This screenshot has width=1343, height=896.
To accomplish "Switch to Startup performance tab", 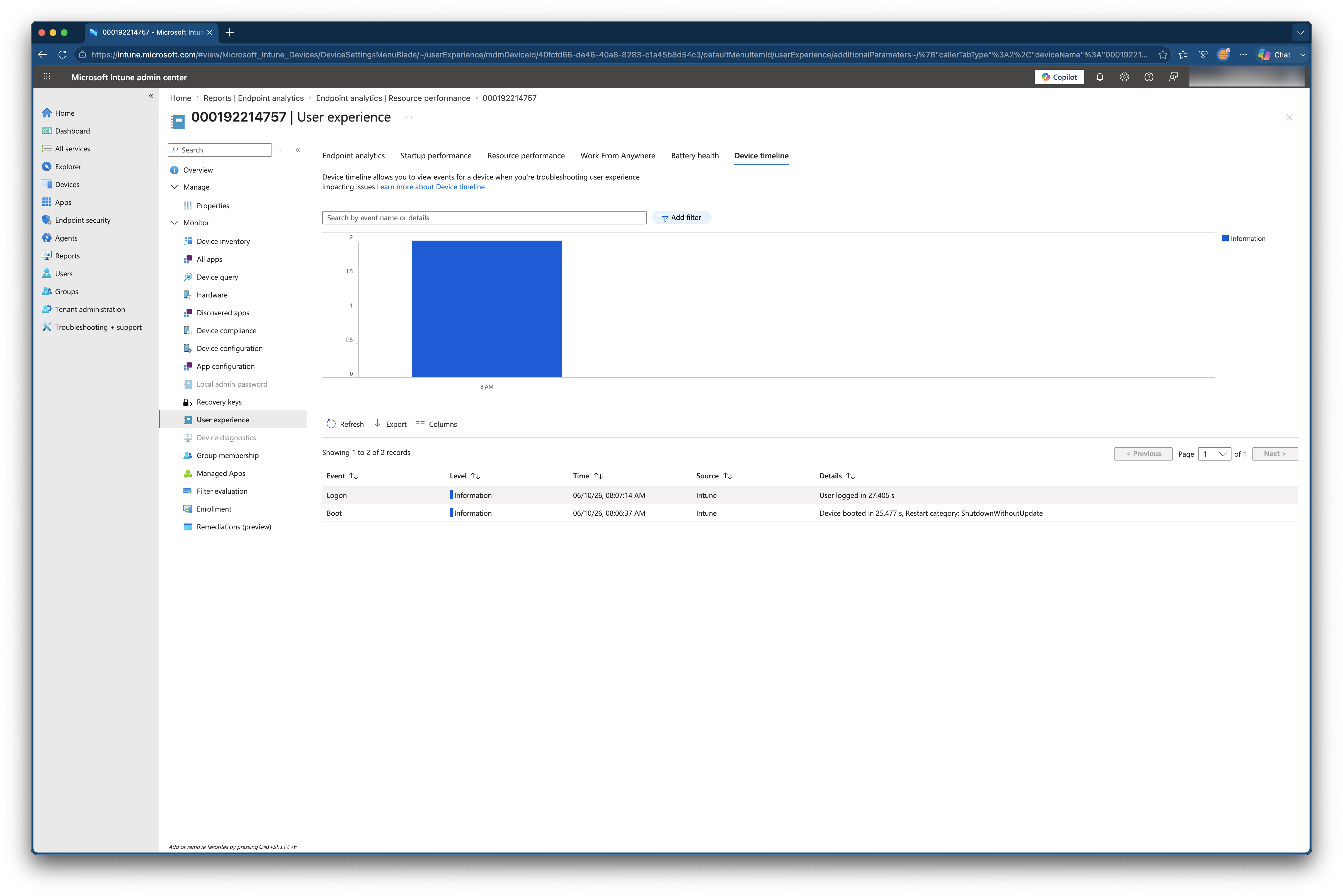I will coord(436,156).
